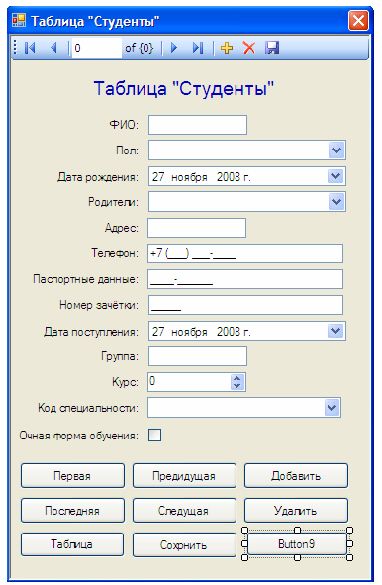Select the record position box in navigator
Viewport: 382px width, 585px height.
click(97, 48)
